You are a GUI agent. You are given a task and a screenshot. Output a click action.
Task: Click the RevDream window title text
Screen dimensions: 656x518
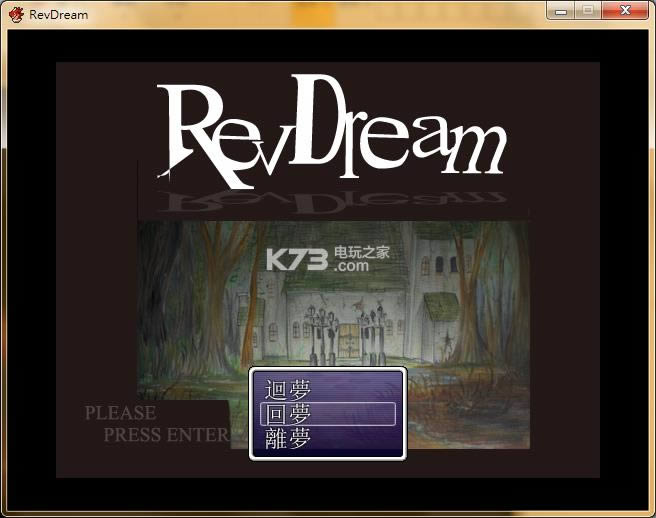pyautogui.click(x=59, y=15)
